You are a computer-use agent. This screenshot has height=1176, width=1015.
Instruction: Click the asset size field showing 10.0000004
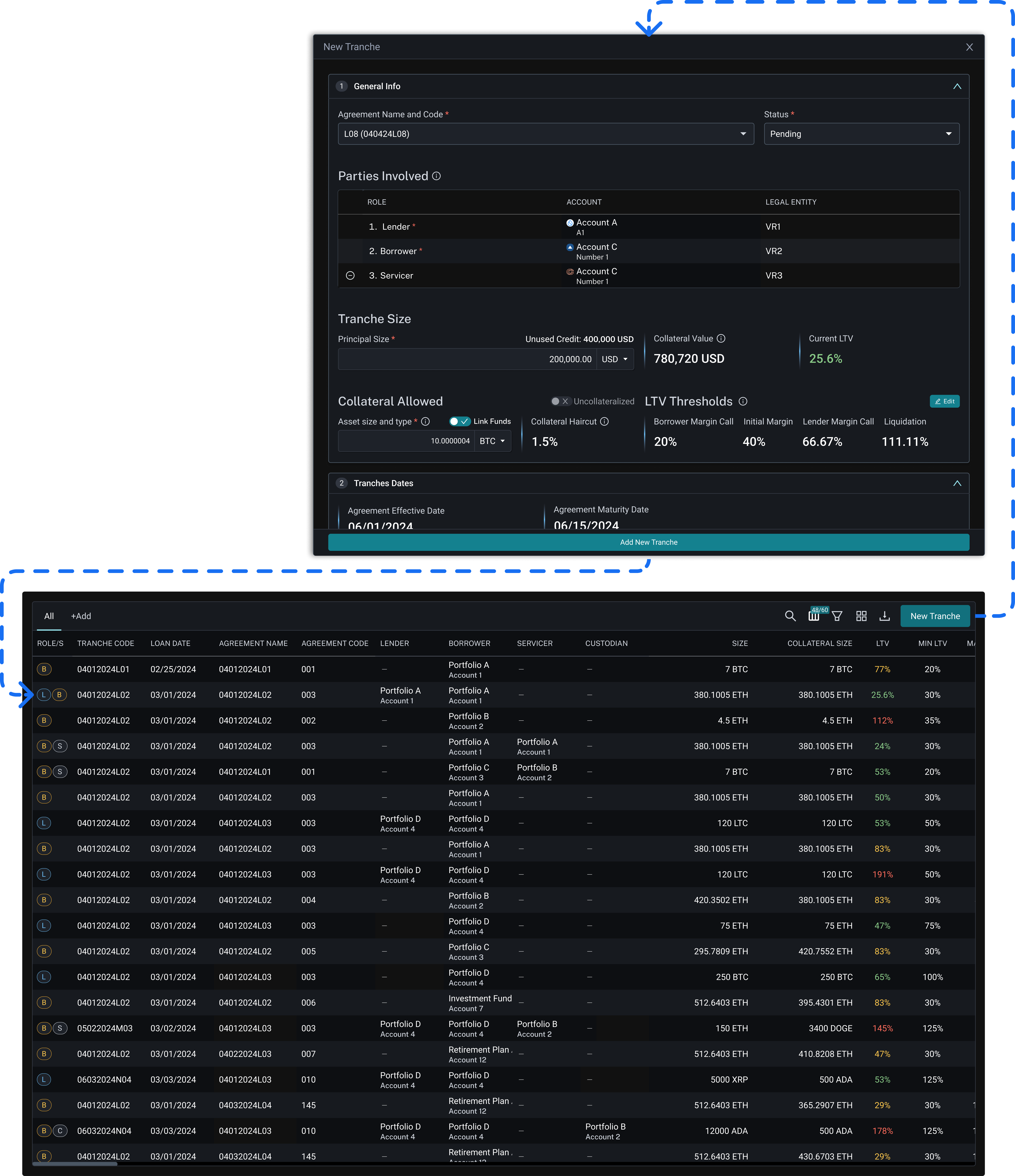[406, 441]
